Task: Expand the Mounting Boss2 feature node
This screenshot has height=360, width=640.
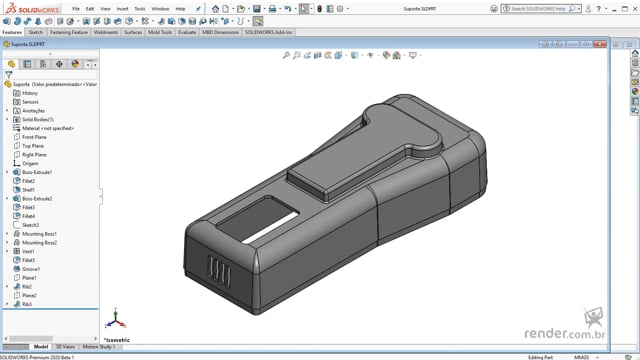Action: tap(7, 242)
